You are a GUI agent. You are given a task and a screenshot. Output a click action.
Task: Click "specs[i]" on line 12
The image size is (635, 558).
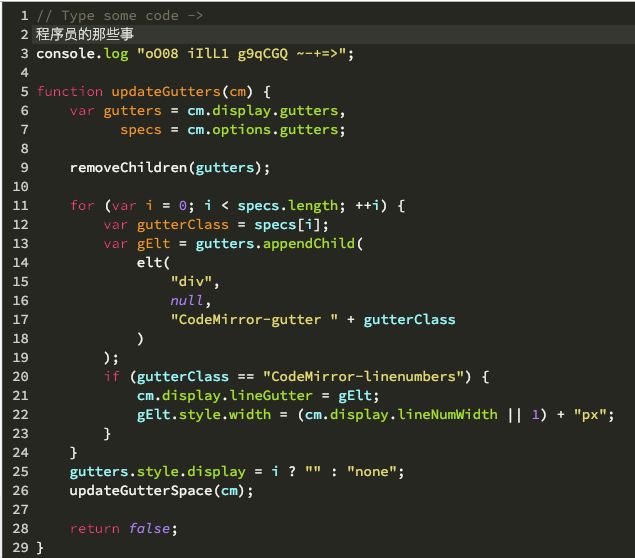click(288, 225)
